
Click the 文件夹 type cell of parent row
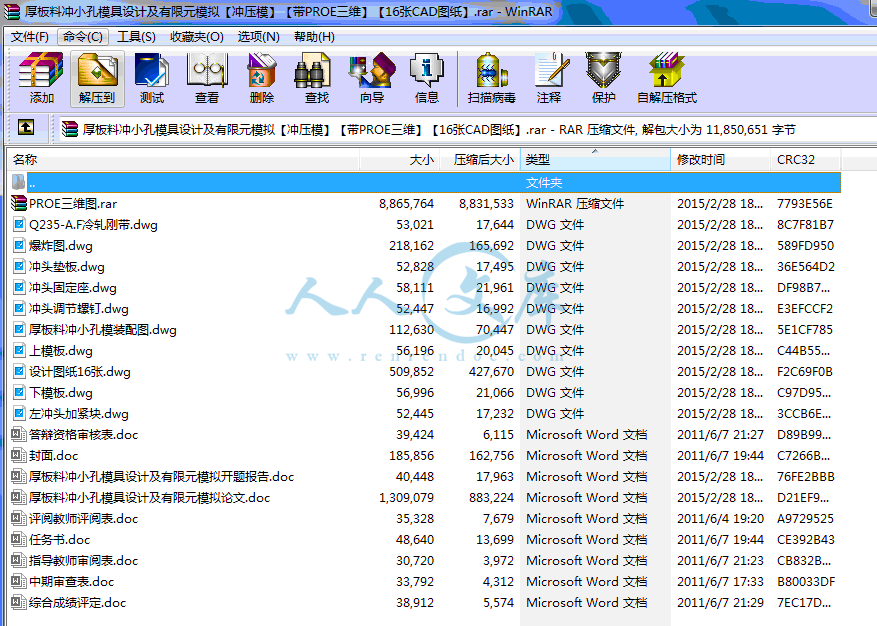point(544,182)
